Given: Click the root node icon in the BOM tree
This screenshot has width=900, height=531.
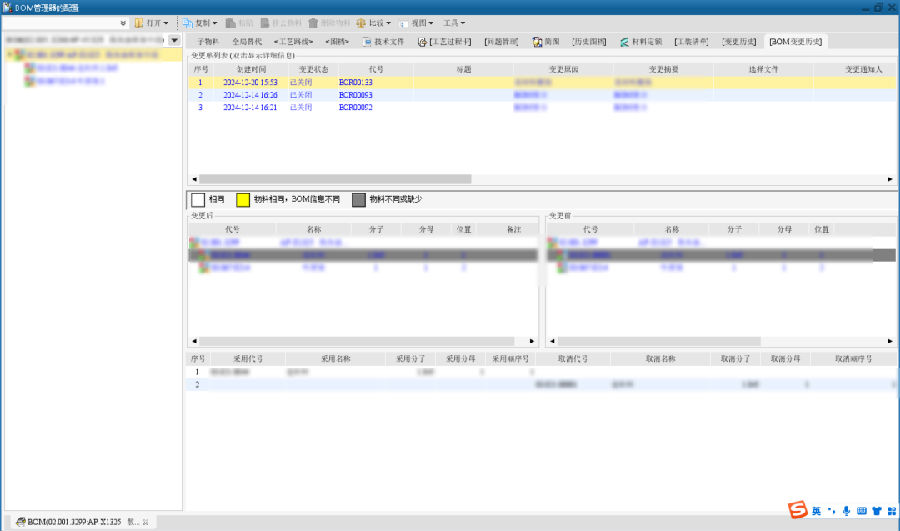Looking at the screenshot, I should [x=20, y=55].
